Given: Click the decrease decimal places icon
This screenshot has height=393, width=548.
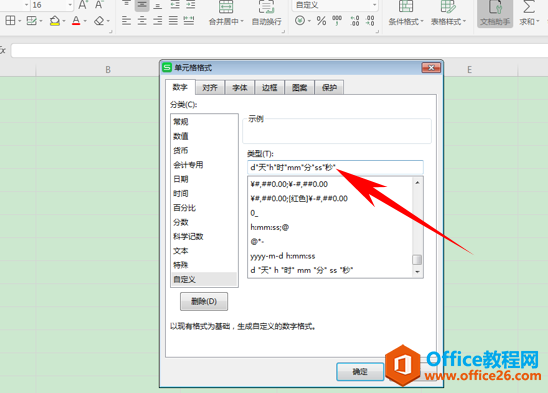Looking at the screenshot, I should click(370, 21).
